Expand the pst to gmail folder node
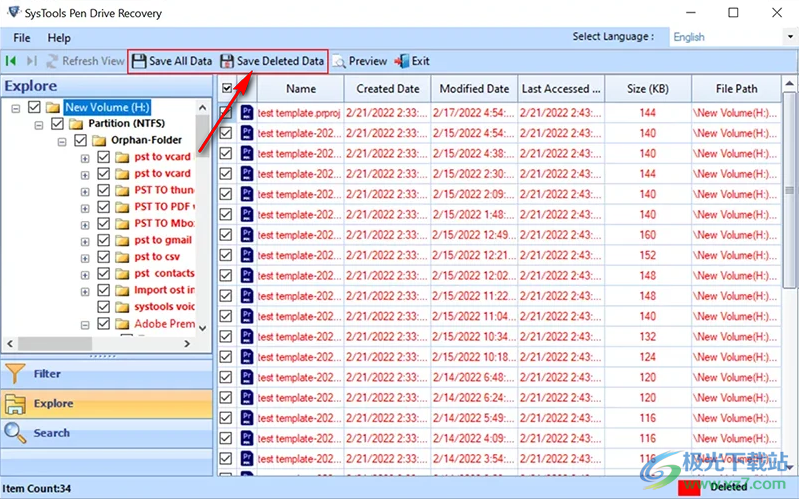This screenshot has width=799, height=500. pyautogui.click(x=85, y=242)
